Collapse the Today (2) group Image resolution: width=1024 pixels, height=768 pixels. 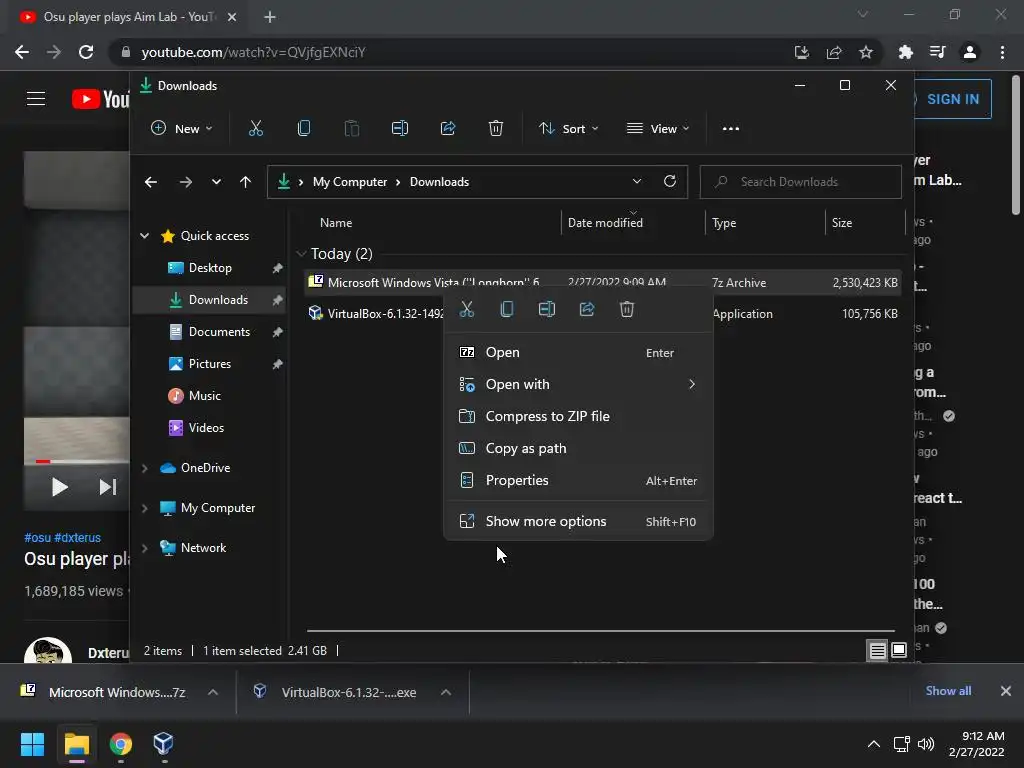301,253
